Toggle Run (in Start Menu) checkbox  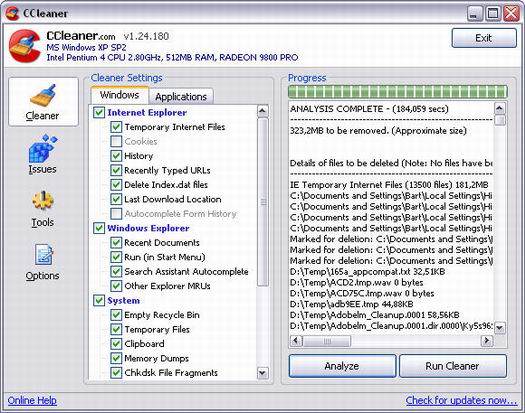[116, 257]
